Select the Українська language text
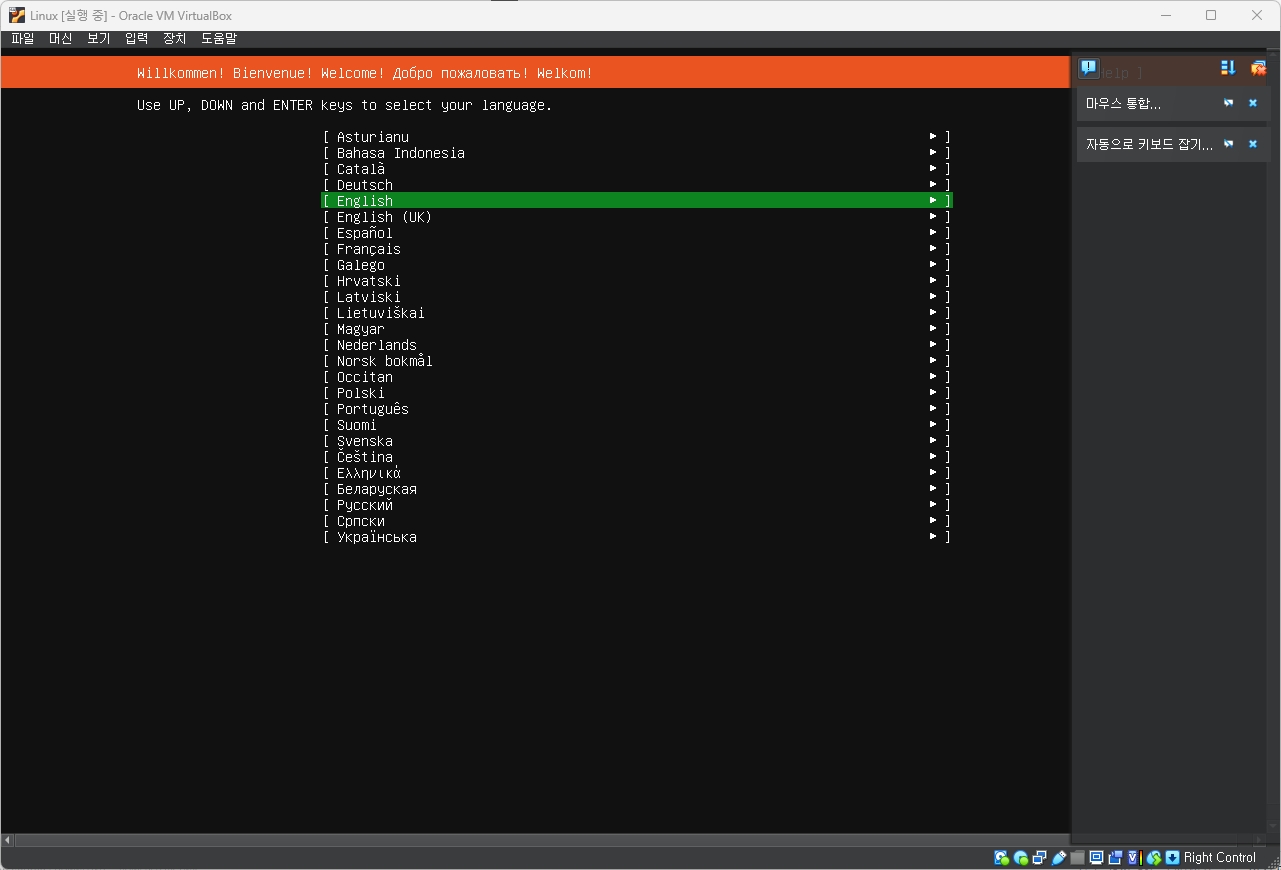 377,537
